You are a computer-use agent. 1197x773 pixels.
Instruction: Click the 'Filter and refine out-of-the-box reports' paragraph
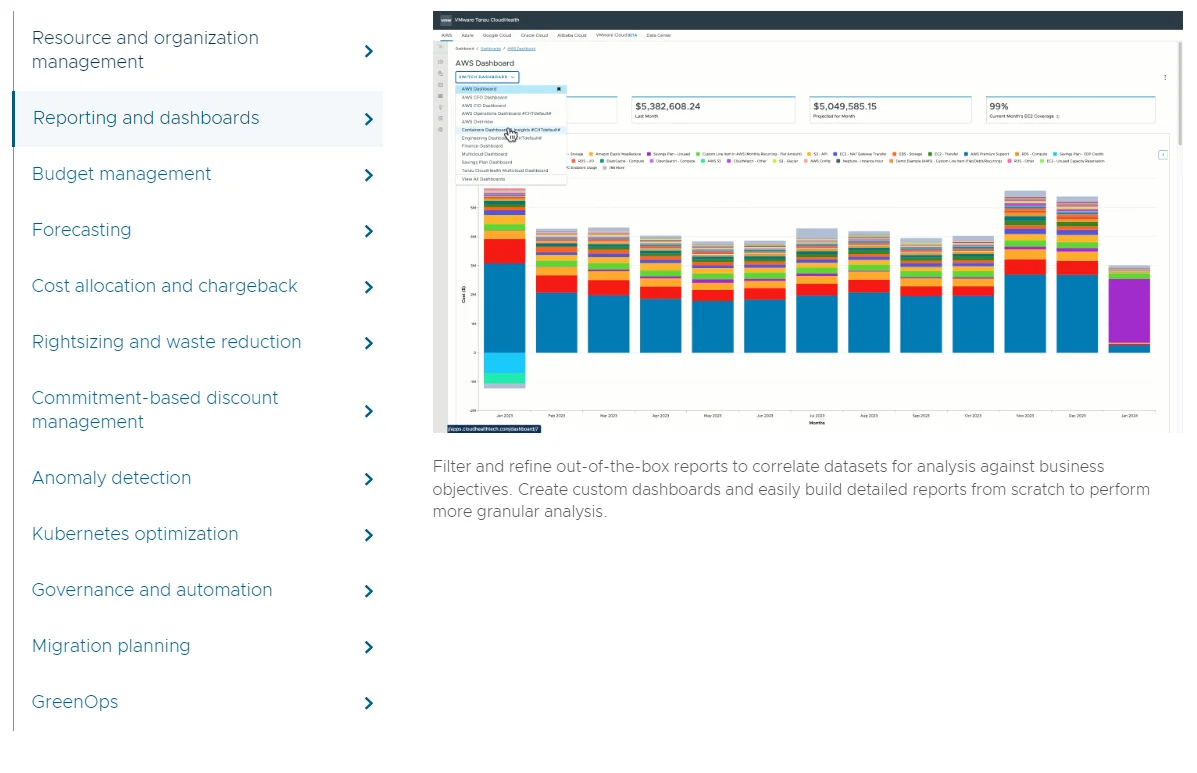pyautogui.click(x=792, y=489)
